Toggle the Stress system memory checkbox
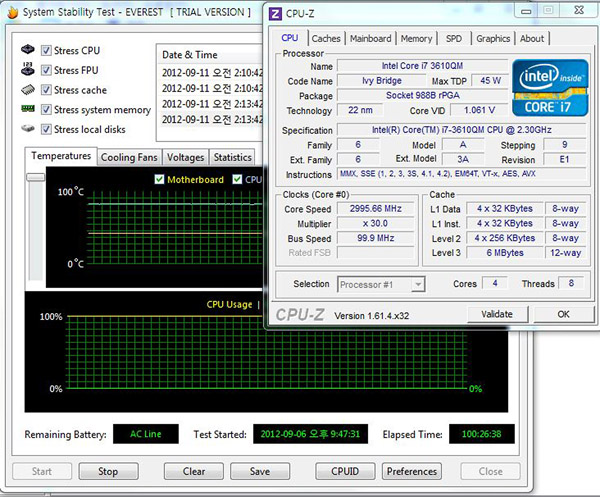 46,109
